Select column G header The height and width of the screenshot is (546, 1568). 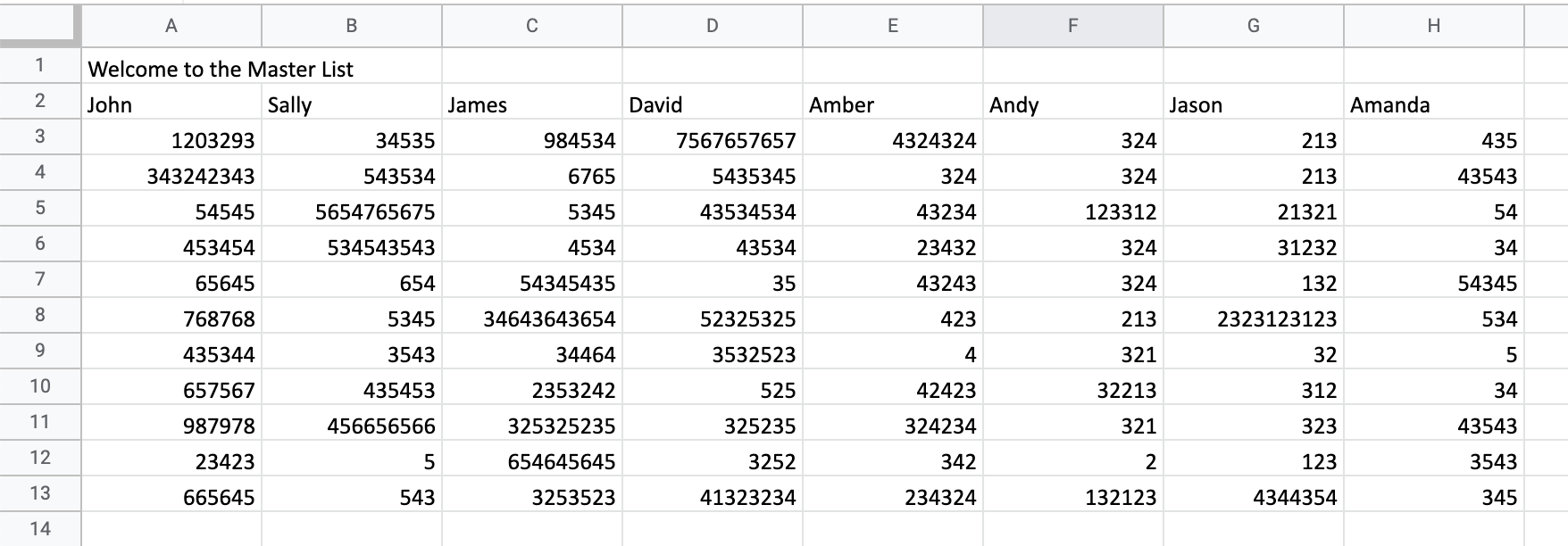pyautogui.click(x=1254, y=26)
